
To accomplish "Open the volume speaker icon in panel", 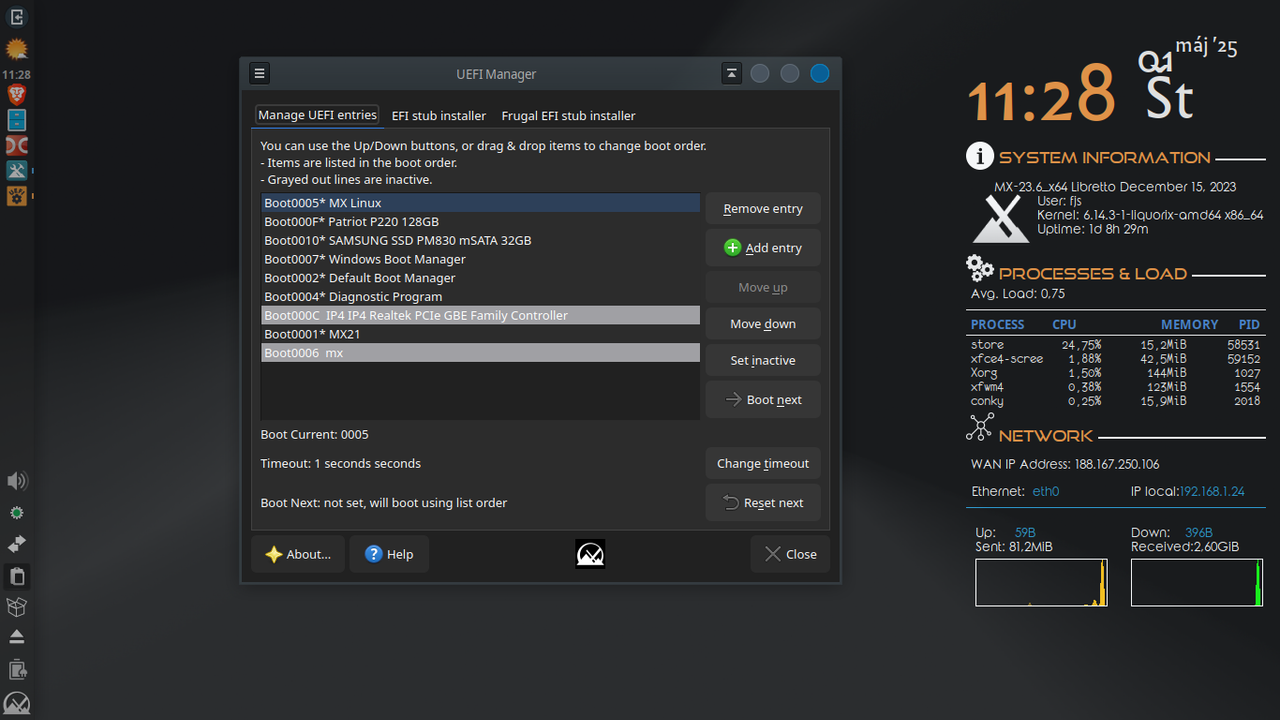I will [16, 481].
